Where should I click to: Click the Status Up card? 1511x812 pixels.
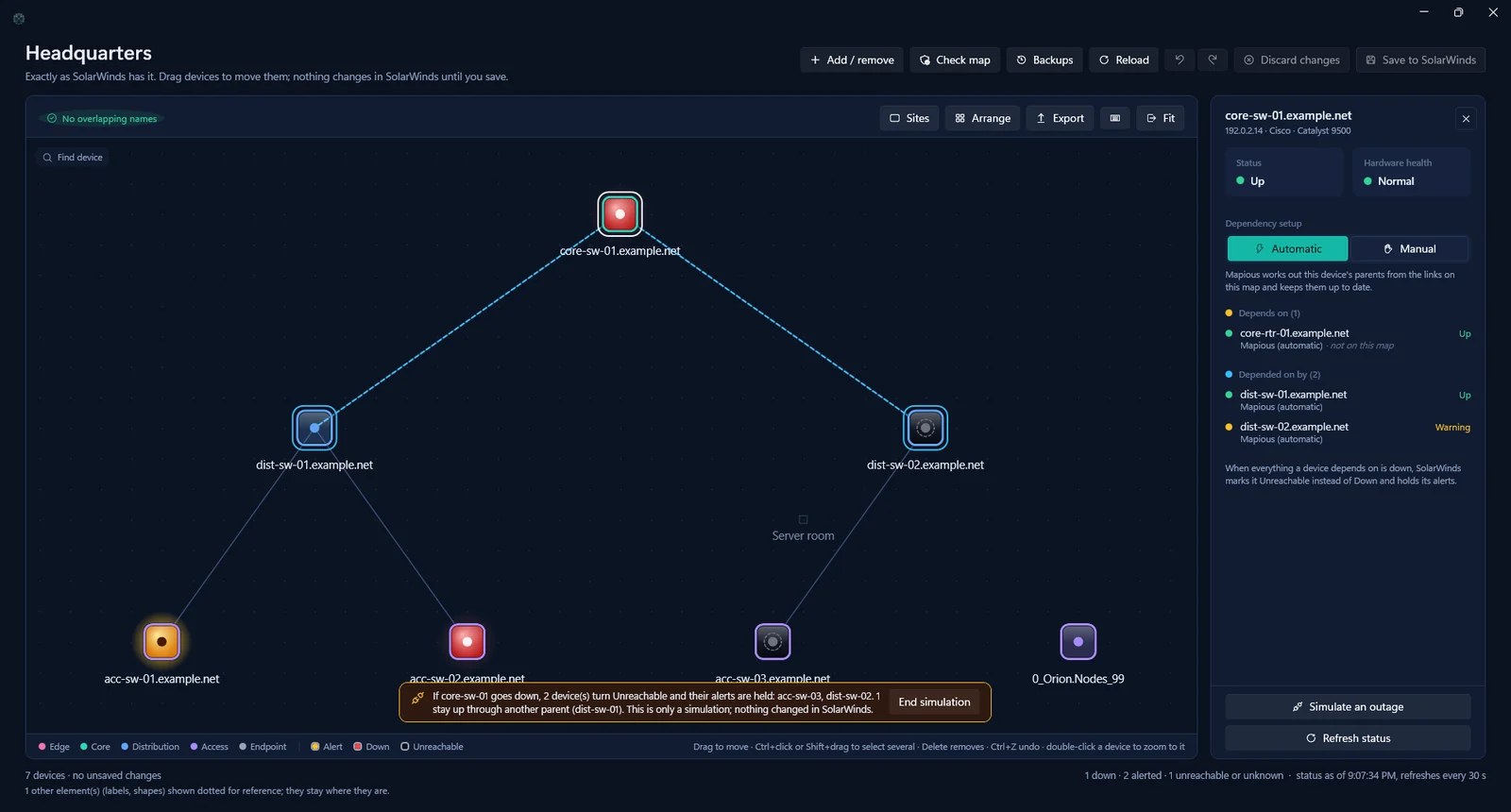point(1284,172)
